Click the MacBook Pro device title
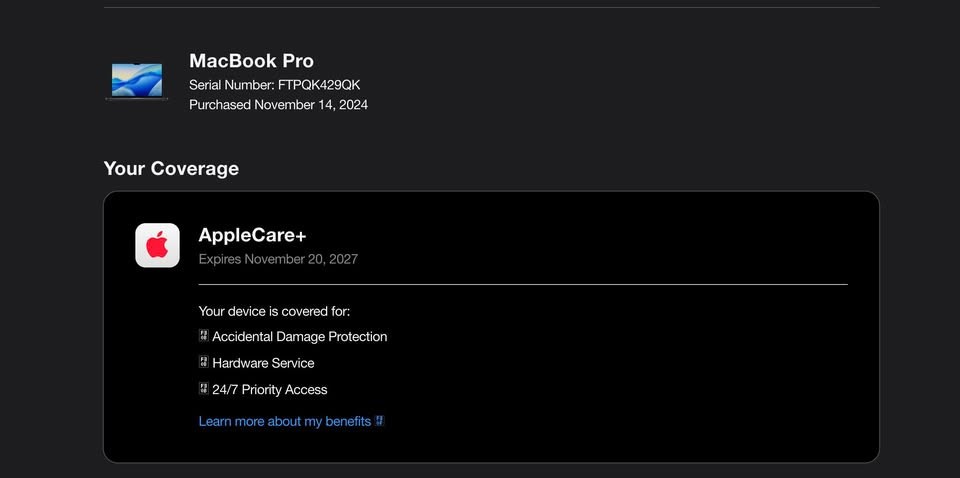 (251, 60)
